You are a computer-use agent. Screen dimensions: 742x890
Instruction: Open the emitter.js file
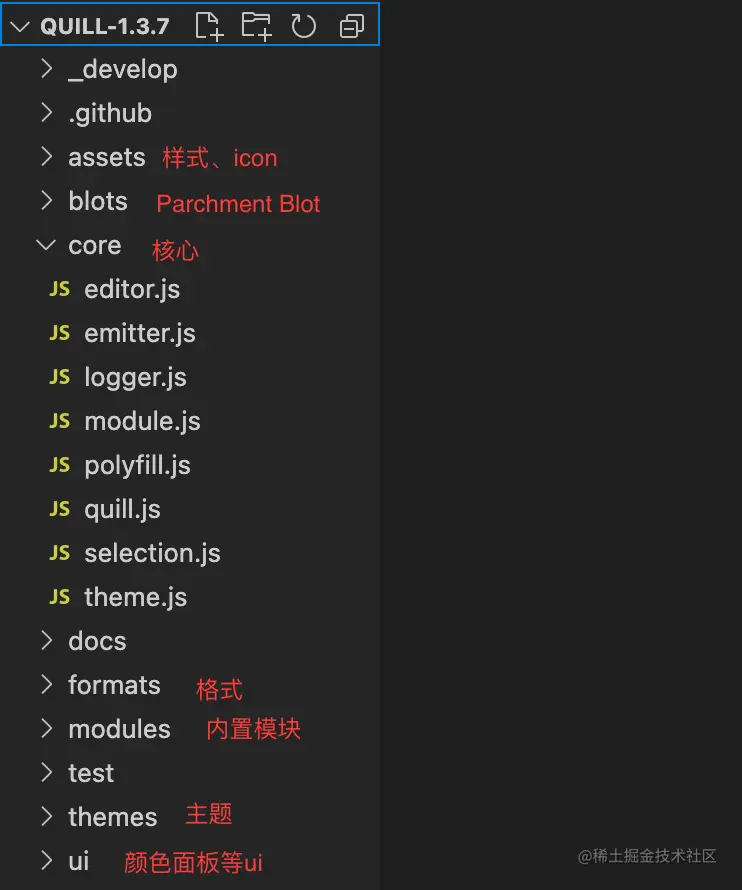(x=140, y=333)
